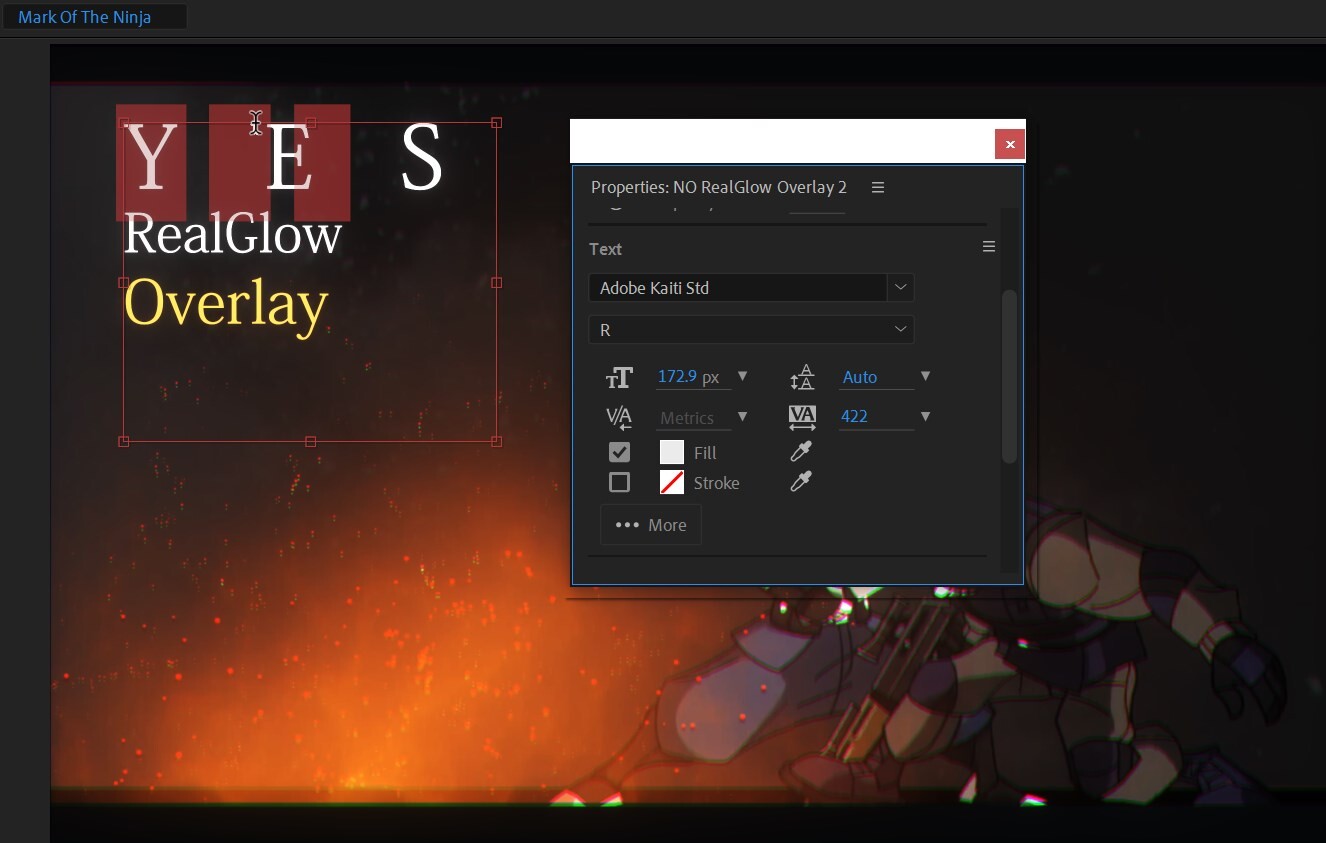Click the kerning icon beside Metrics
The image size is (1326, 843).
tap(619, 417)
